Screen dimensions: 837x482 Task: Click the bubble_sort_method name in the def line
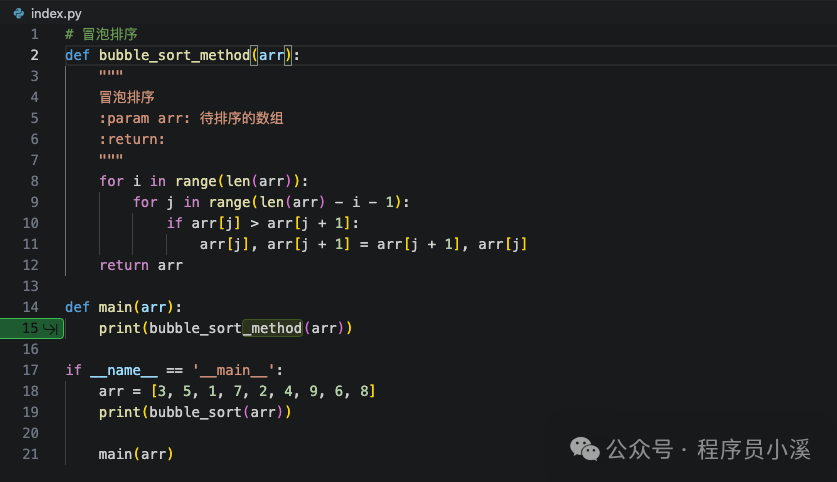coord(173,55)
